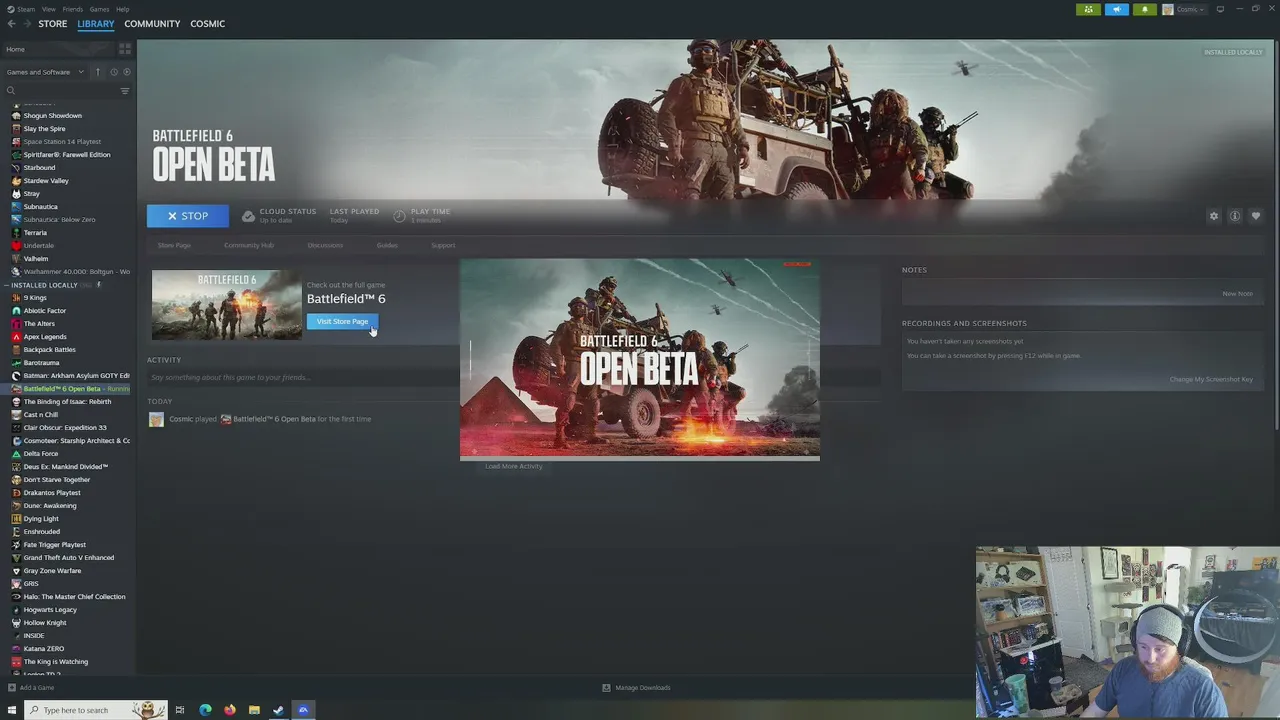Image resolution: width=1280 pixels, height=720 pixels.
Task: Open the COSMIC profile tab
Action: pos(208,24)
